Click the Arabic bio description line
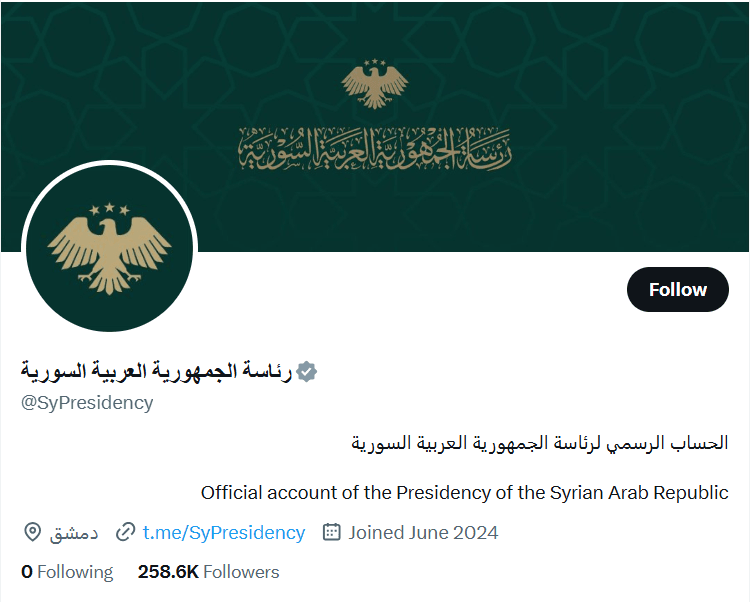The image size is (750, 602). (x=540, y=442)
